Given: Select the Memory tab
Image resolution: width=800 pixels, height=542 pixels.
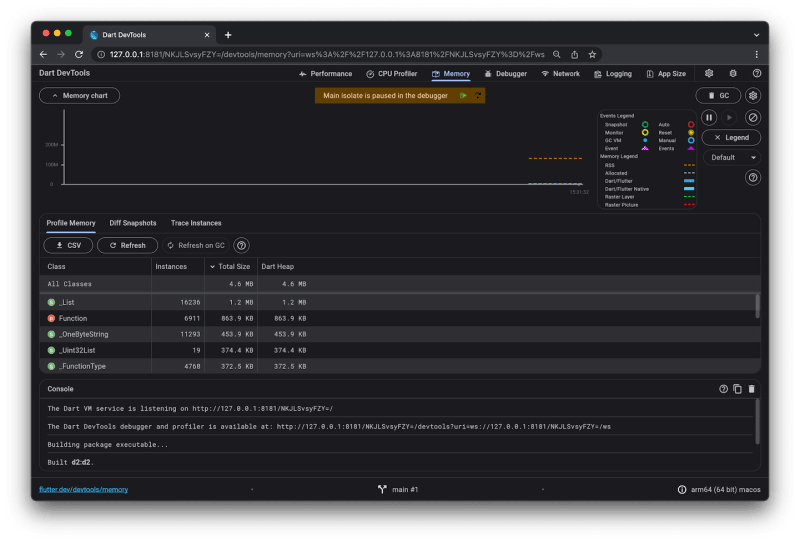Looking at the screenshot, I should point(451,73).
